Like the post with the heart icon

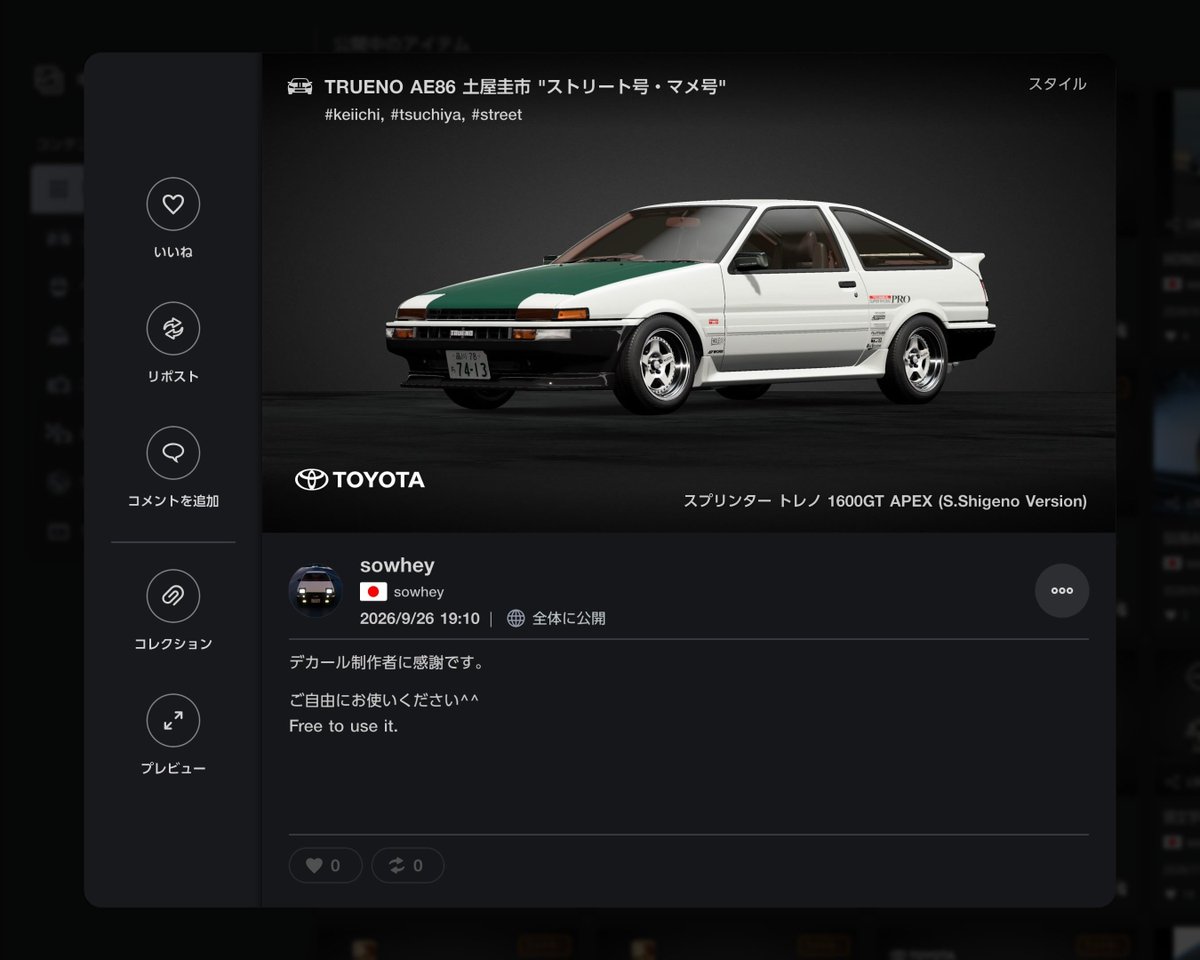[173, 204]
